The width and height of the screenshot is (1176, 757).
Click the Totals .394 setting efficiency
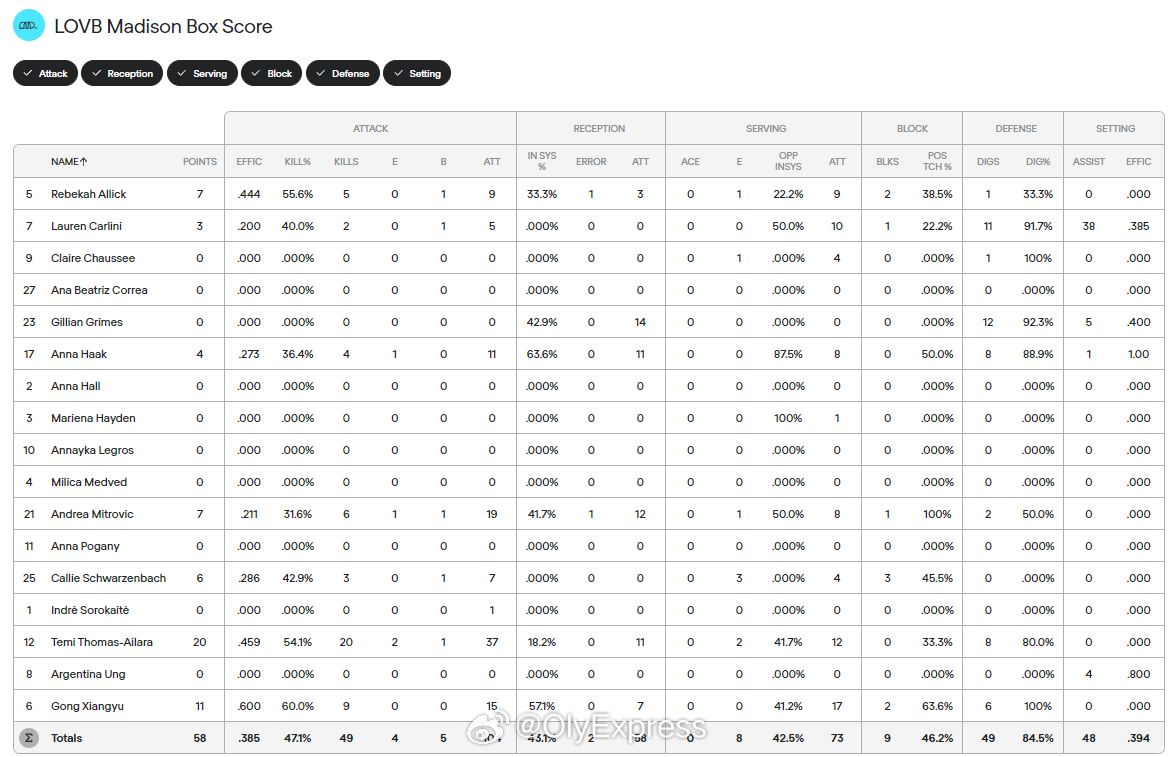point(1138,738)
